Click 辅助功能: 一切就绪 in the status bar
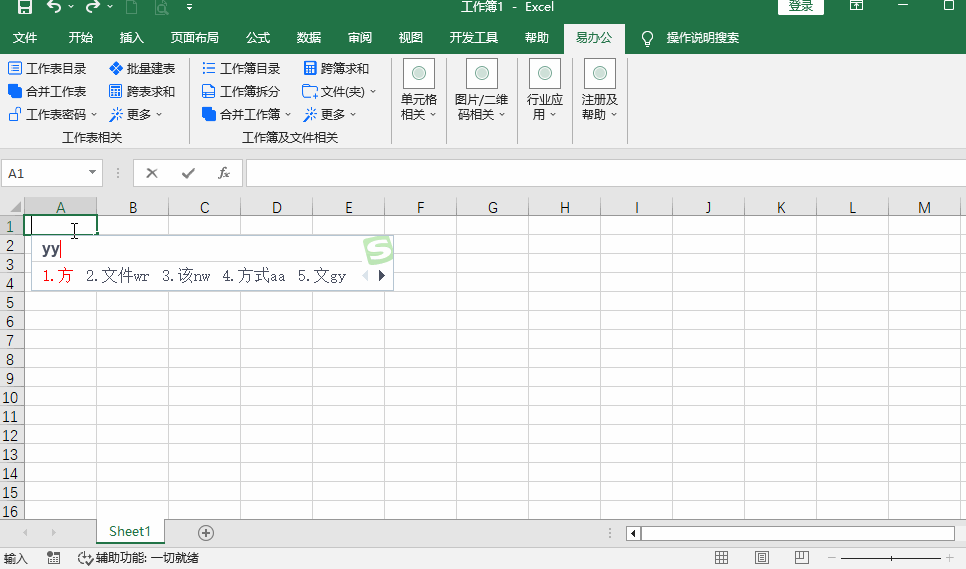 [139, 558]
